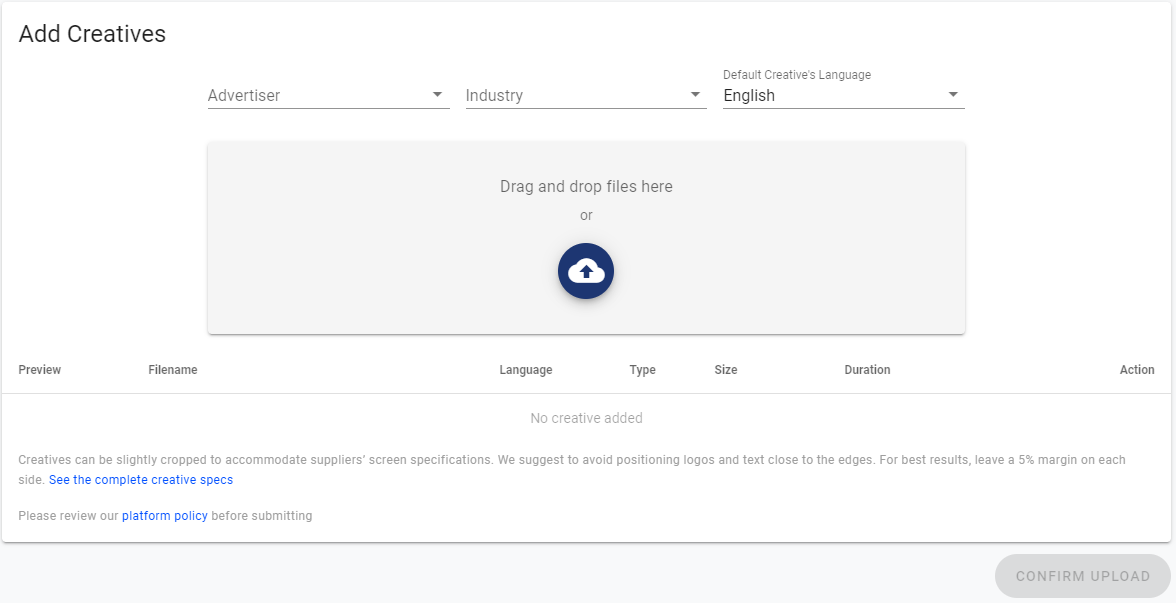Viewport: 1176px width, 603px height.
Task: Click the Industry dropdown arrow
Action: coord(695,94)
